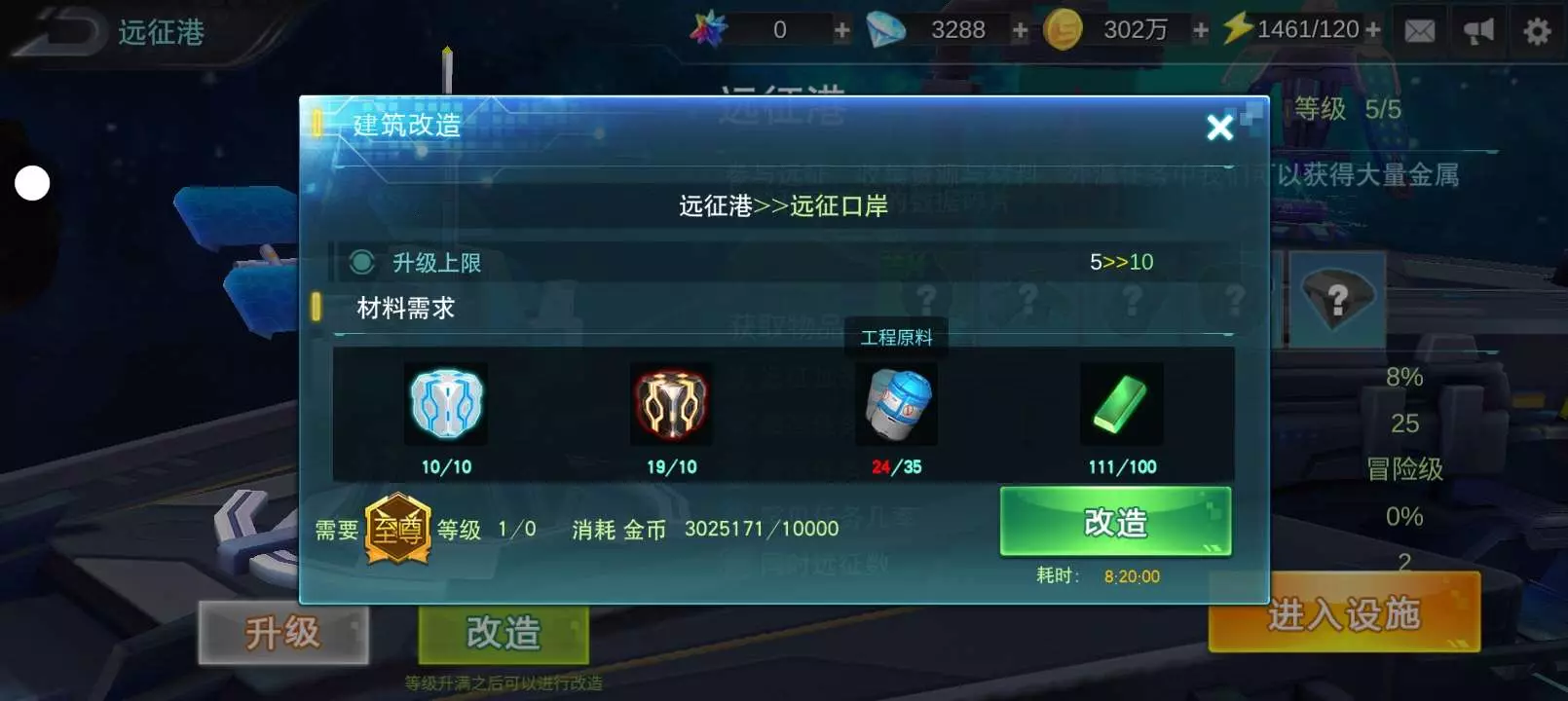
Task: Tap the 至尊 VIP badge icon
Action: point(397,529)
